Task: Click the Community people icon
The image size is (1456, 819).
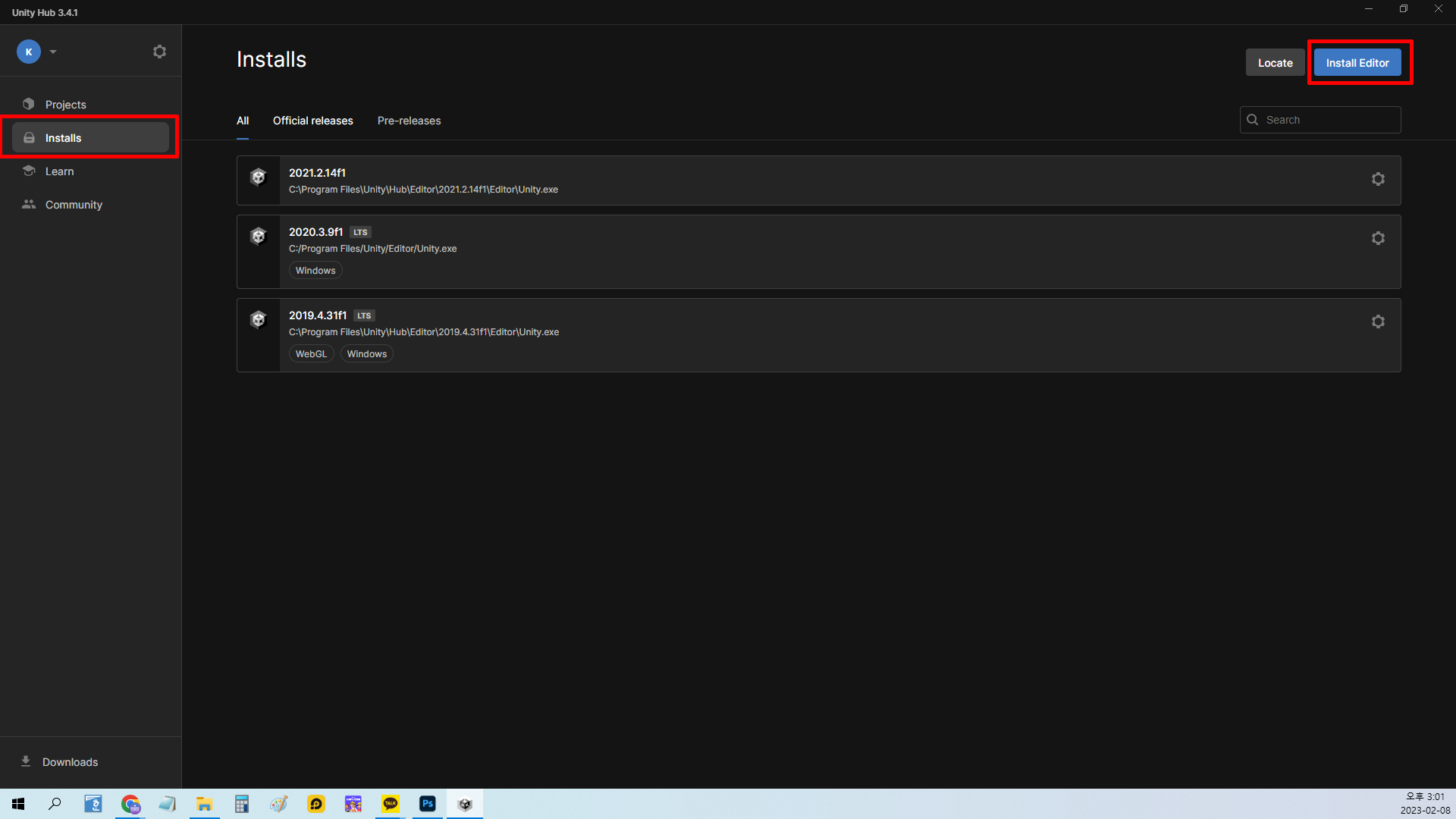Action: coord(29,204)
